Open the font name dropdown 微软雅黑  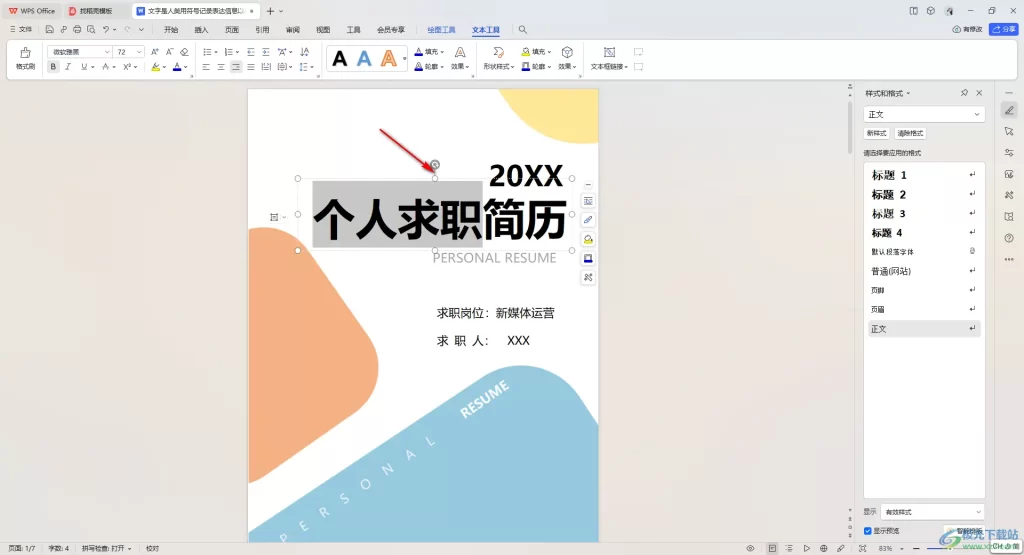(x=79, y=52)
